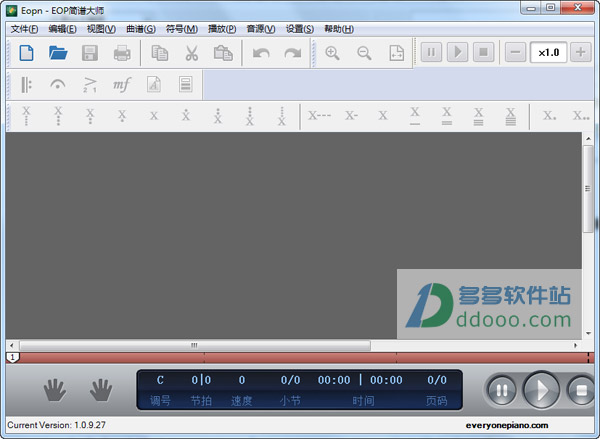600x439 pixels.
Task: Open the 视图(V) menu
Action: point(101,29)
